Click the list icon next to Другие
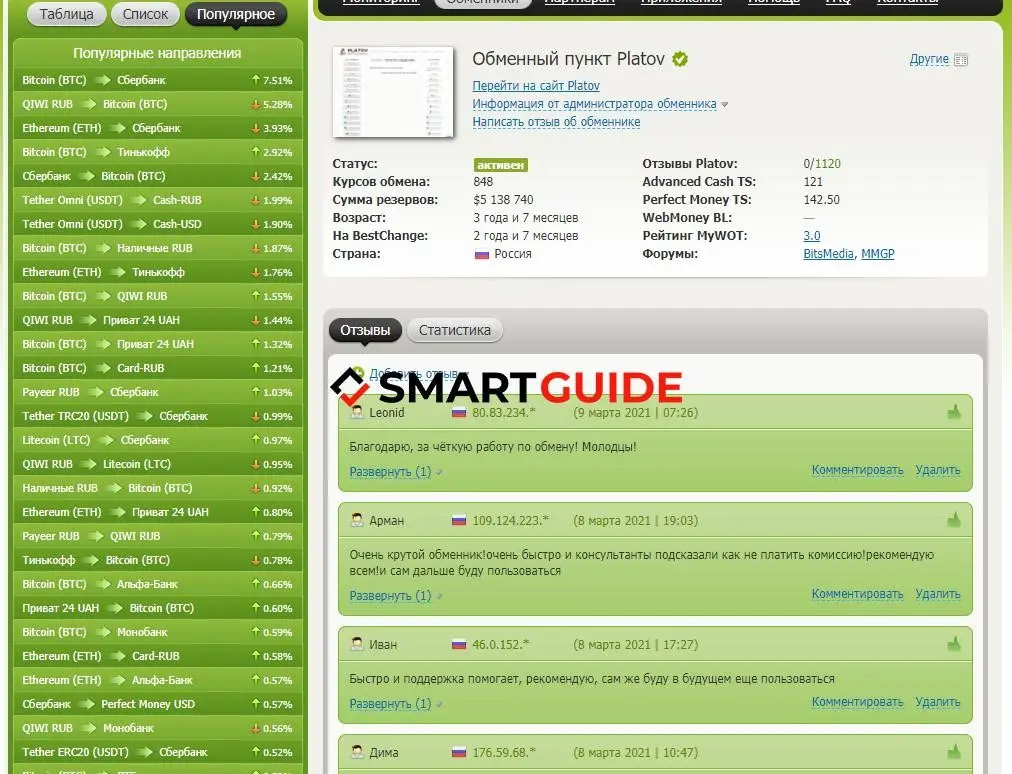This screenshot has width=1012, height=774. click(961, 60)
